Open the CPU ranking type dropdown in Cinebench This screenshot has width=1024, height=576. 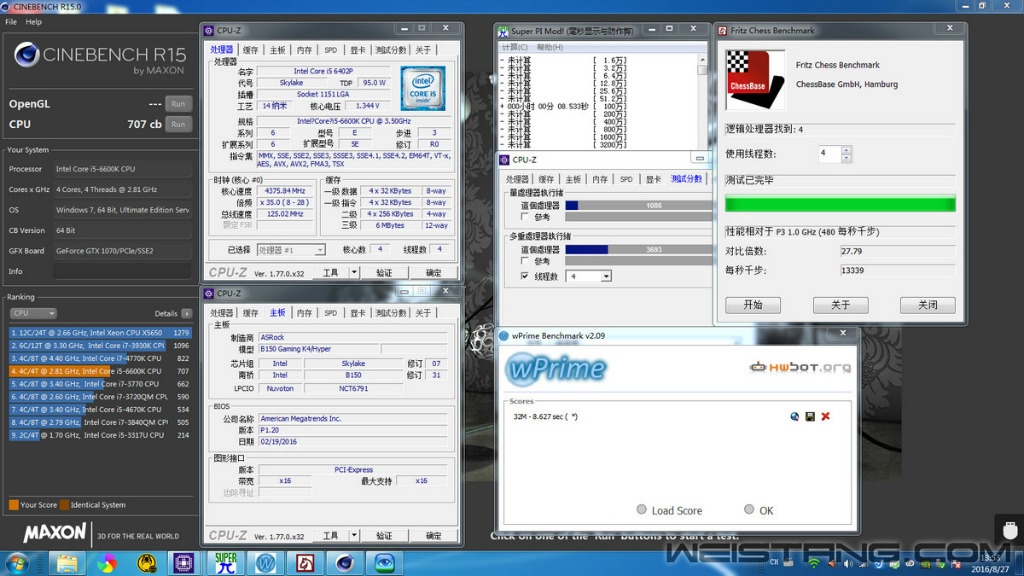(x=33, y=313)
